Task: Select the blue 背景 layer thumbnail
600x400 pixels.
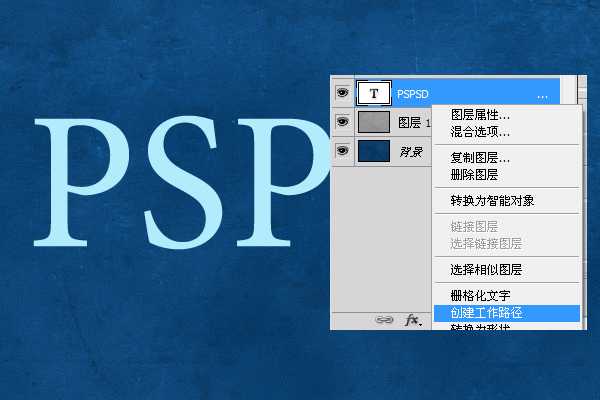Action: [x=374, y=152]
